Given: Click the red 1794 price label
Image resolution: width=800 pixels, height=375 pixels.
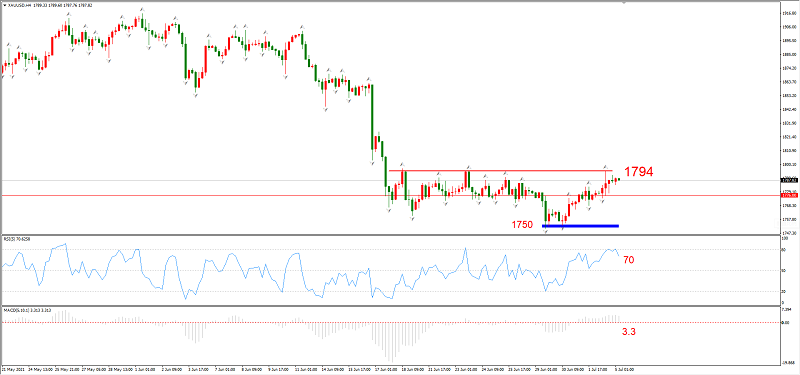Looking at the screenshot, I should click(x=639, y=172).
